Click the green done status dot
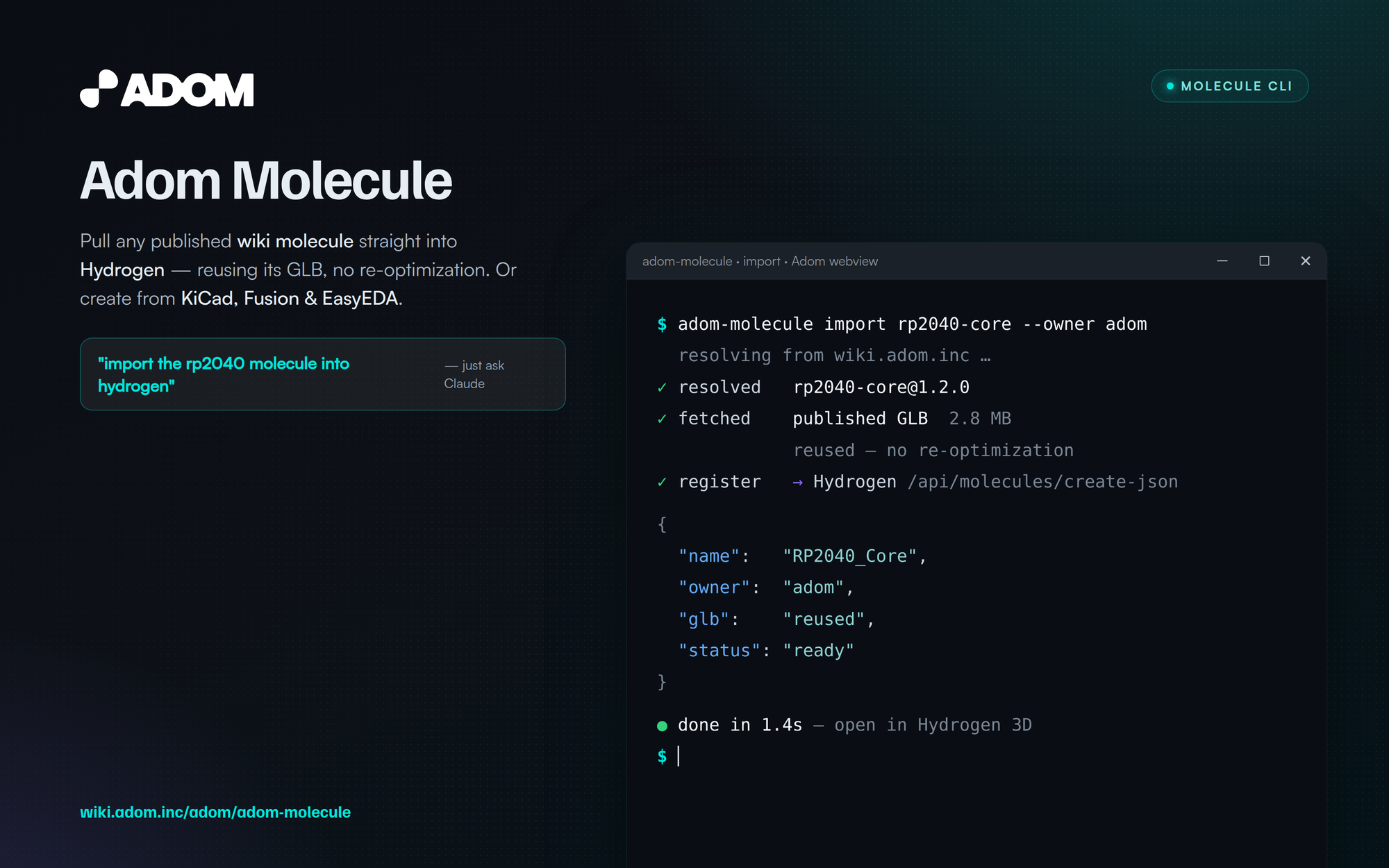This screenshot has height=868, width=1389. 662,726
